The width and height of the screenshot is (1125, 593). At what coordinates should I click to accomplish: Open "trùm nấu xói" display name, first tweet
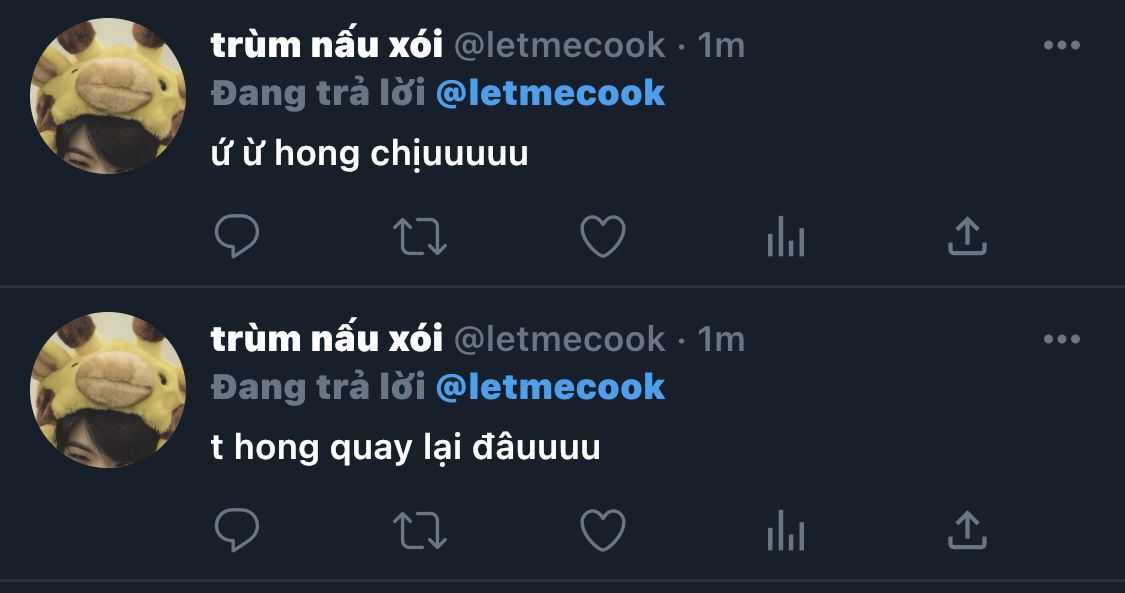click(326, 45)
